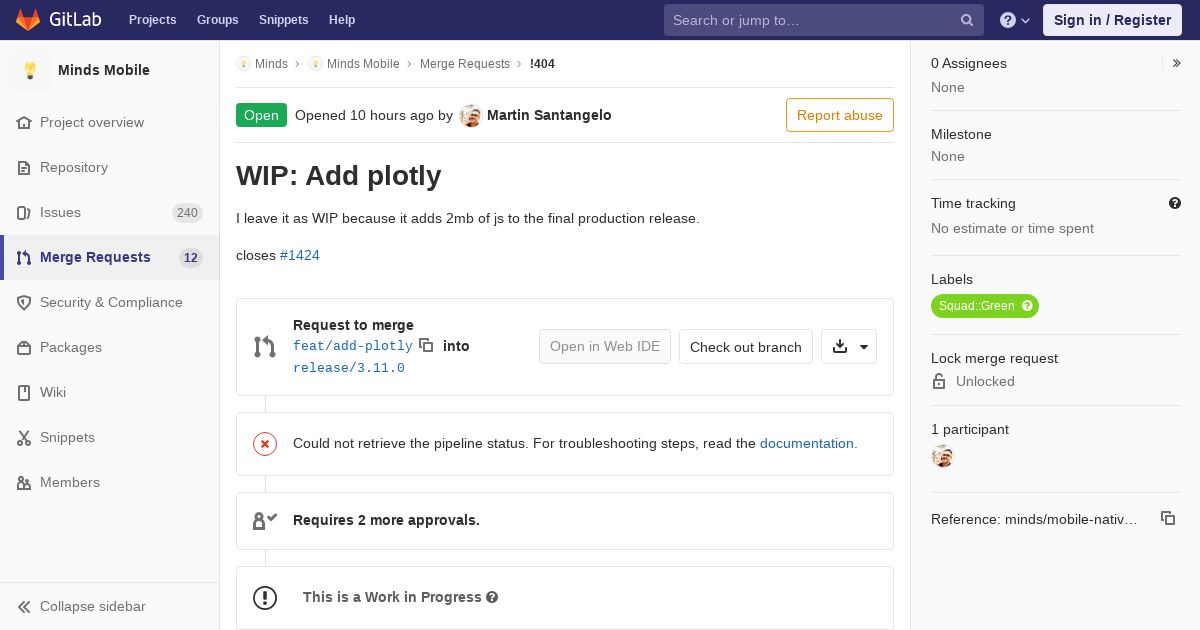The height and width of the screenshot is (630, 1200).
Task: Click Report abuse button
Action: click(840, 115)
